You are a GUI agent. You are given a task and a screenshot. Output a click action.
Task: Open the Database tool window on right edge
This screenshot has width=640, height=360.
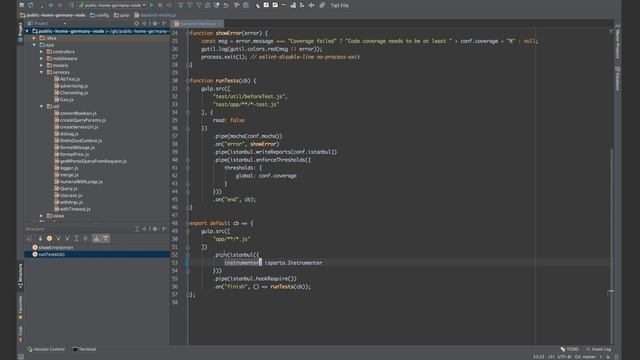pyautogui.click(x=618, y=79)
